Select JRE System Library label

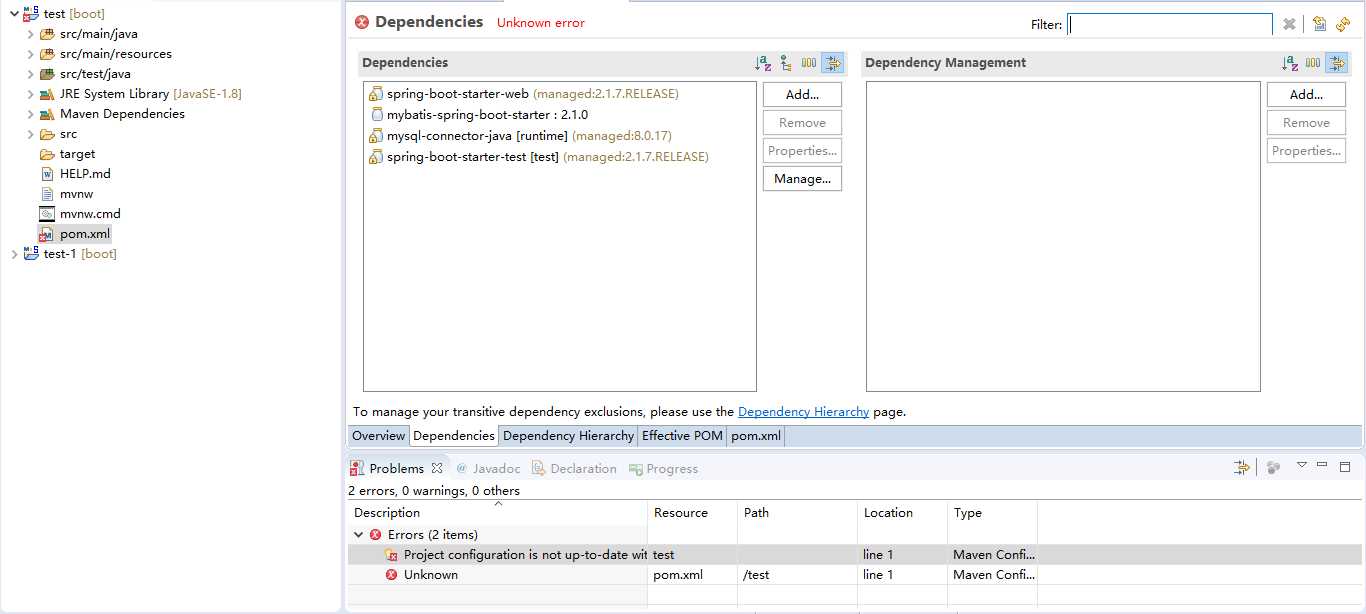[x=114, y=94]
